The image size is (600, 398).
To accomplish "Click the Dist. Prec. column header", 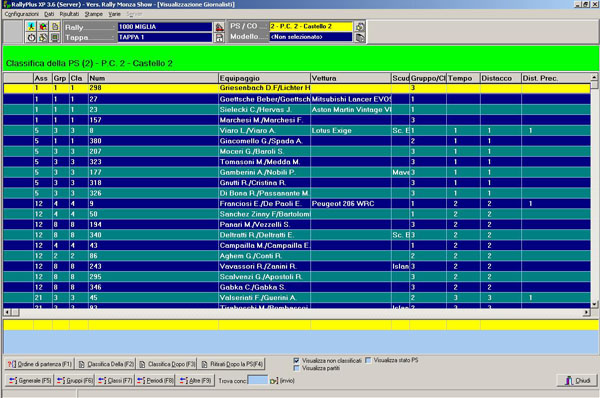I will (556, 78).
